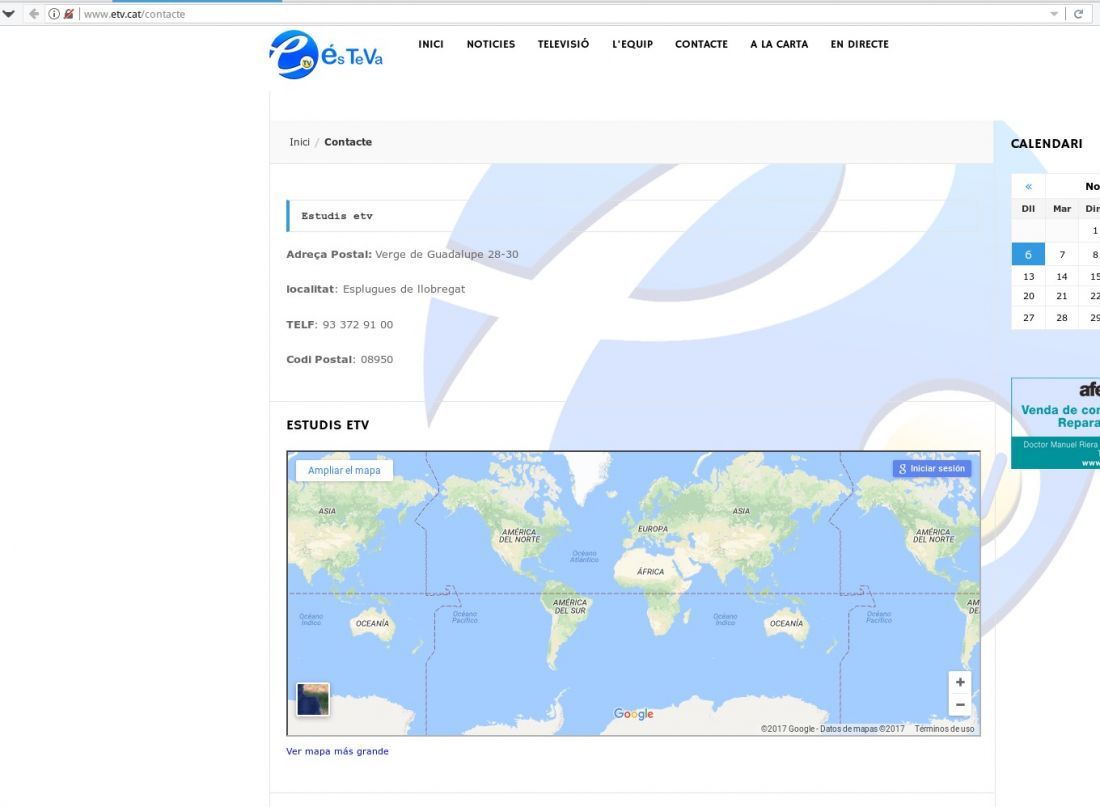Zoom out on the map
This screenshot has width=1100, height=807.
(x=960, y=705)
